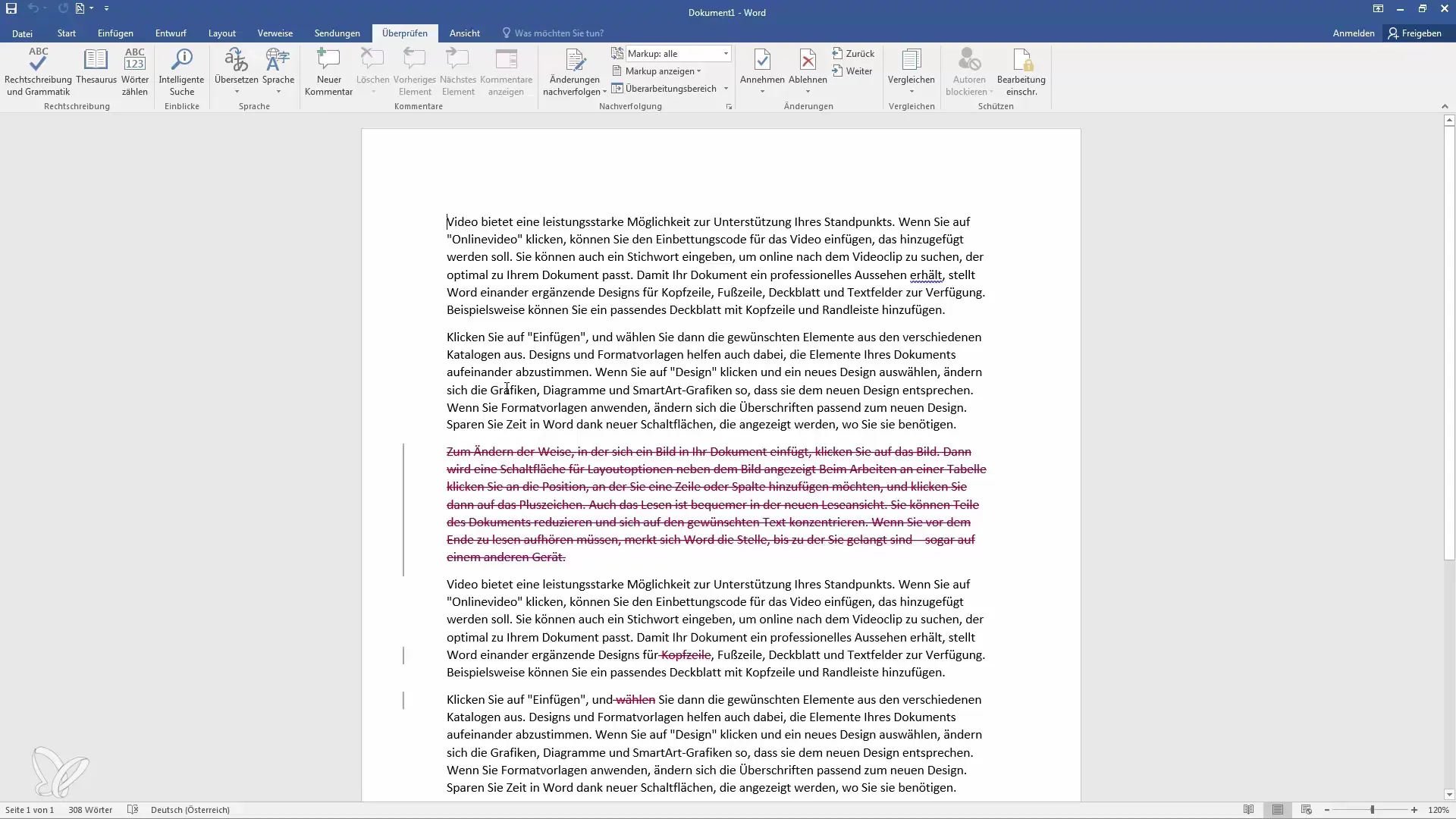Accept change with Annehmen
This screenshot has width=1456, height=819.
pos(762,67)
